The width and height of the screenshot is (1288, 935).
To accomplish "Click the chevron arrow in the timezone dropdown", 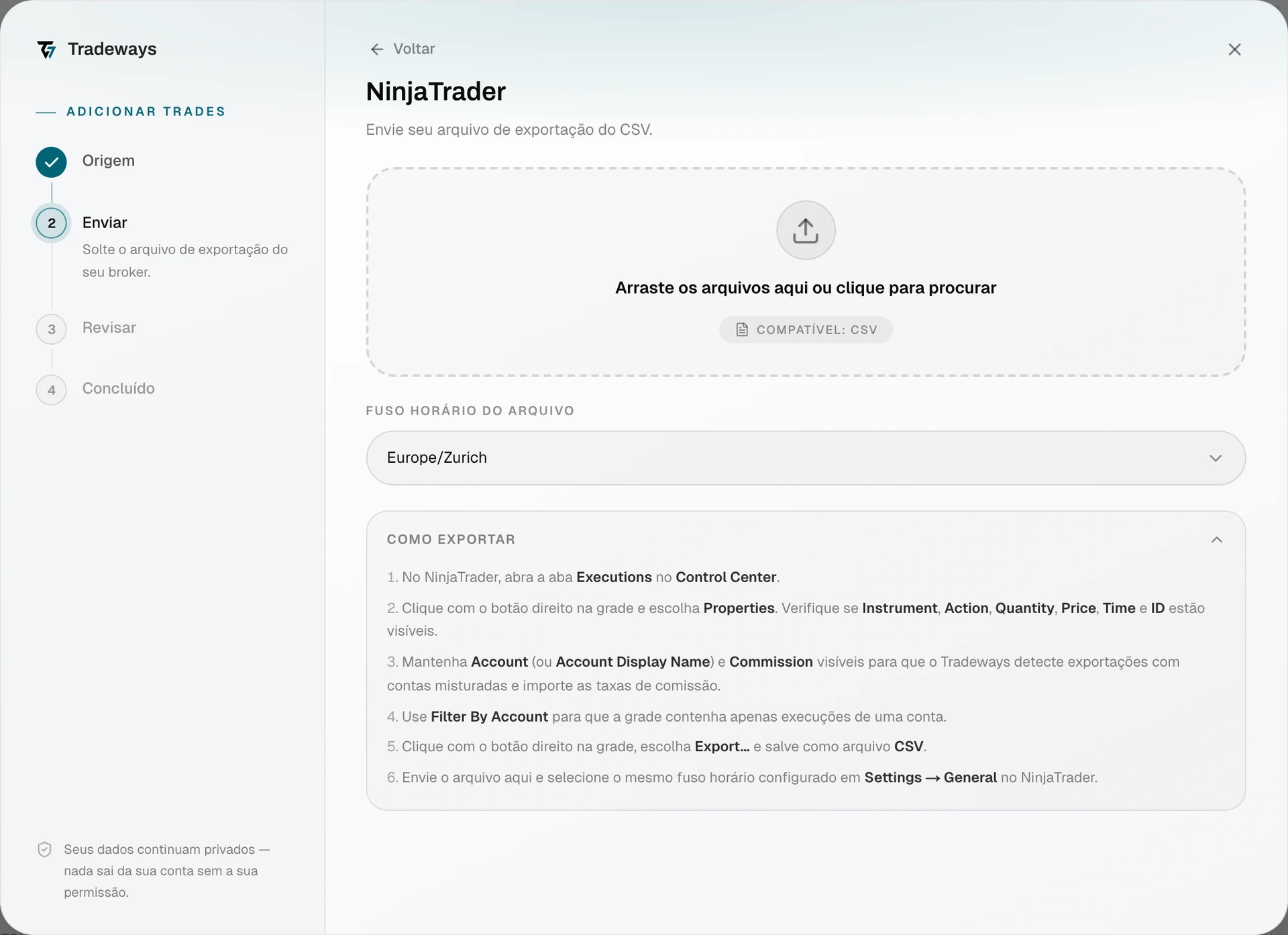I will click(1216, 458).
